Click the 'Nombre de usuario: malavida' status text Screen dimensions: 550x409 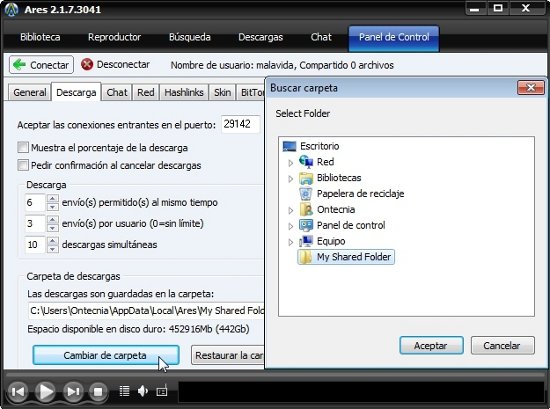coord(282,65)
